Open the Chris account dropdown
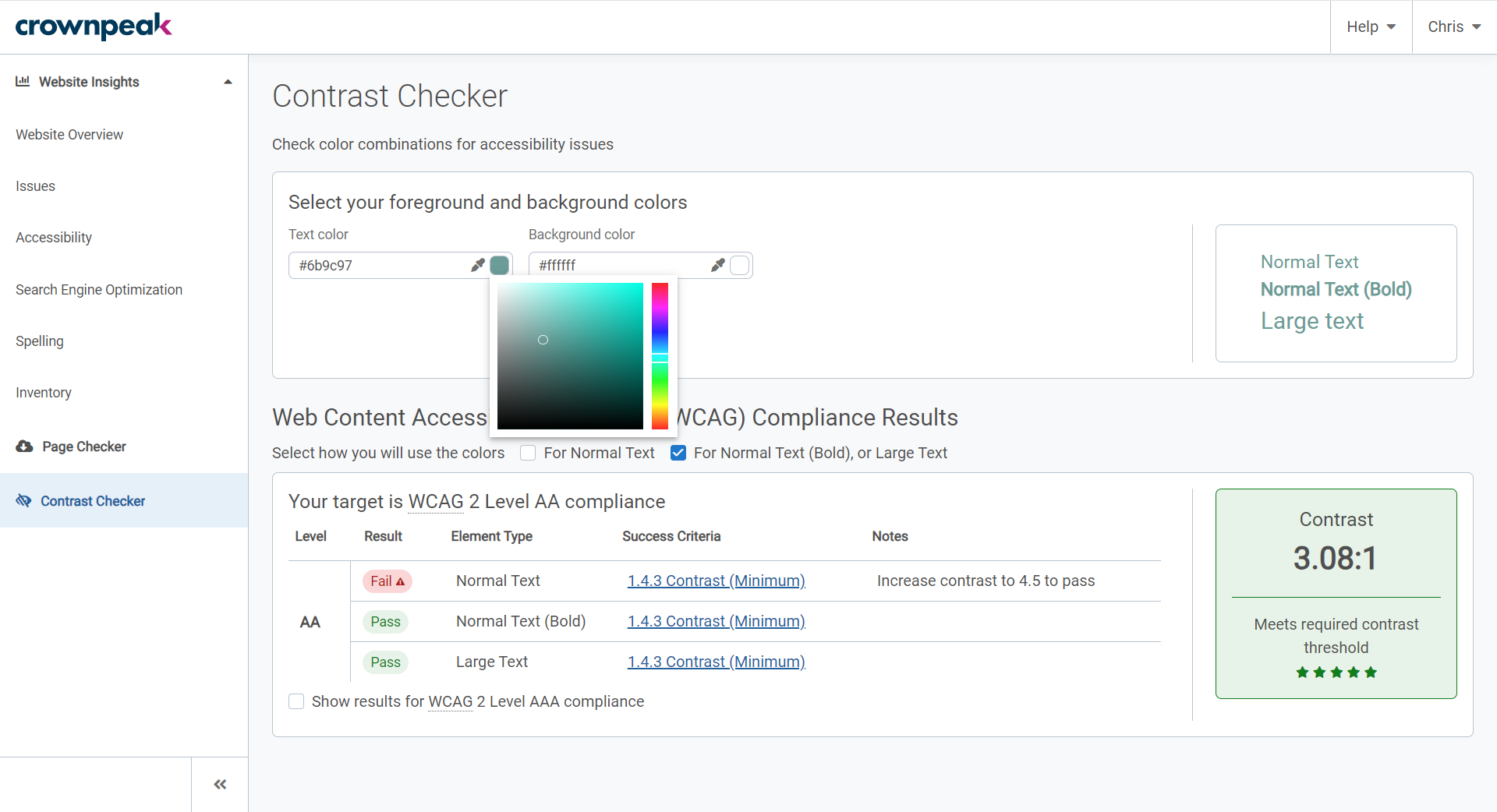The image size is (1497, 812). click(1454, 26)
